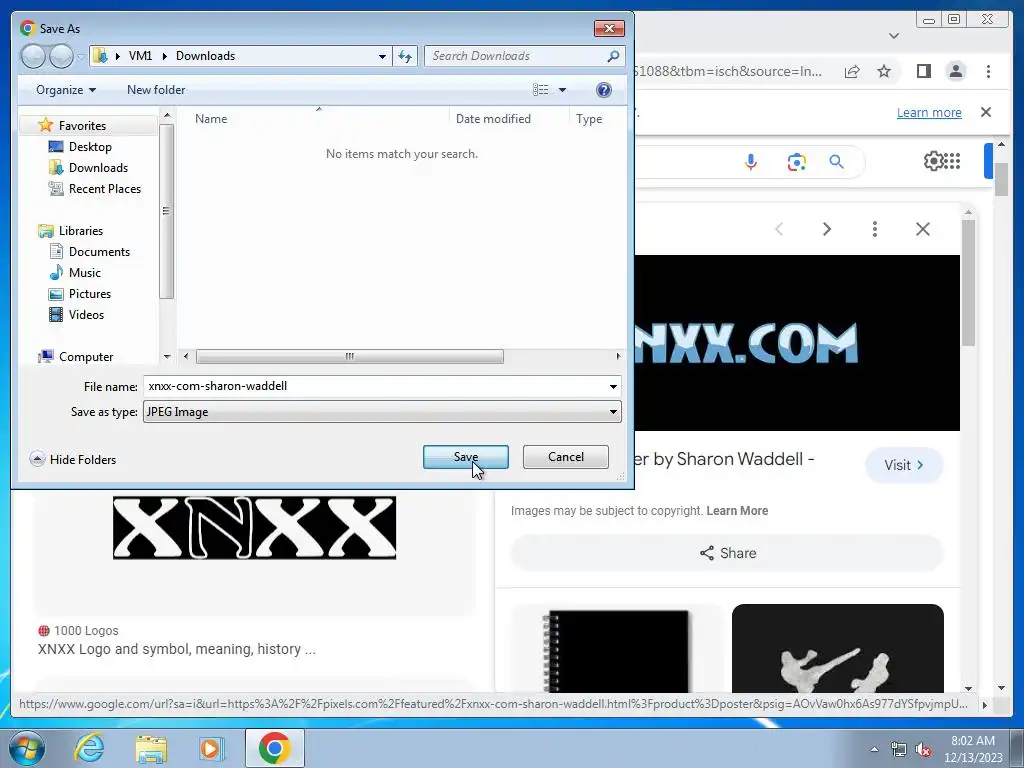Go to the next image in preview panel
The image size is (1024, 768).
point(827,229)
